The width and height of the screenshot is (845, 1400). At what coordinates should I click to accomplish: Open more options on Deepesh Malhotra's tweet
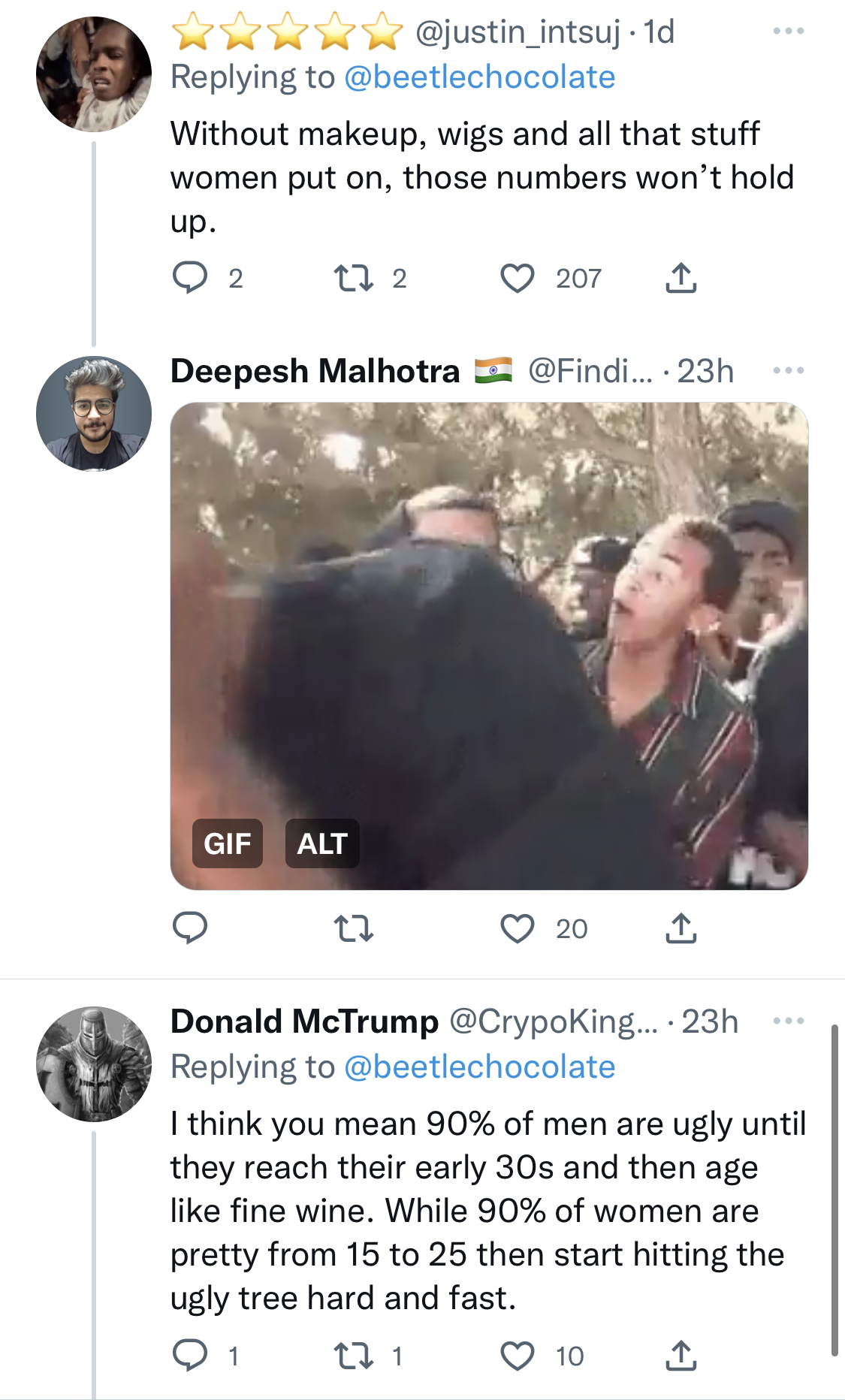[789, 370]
